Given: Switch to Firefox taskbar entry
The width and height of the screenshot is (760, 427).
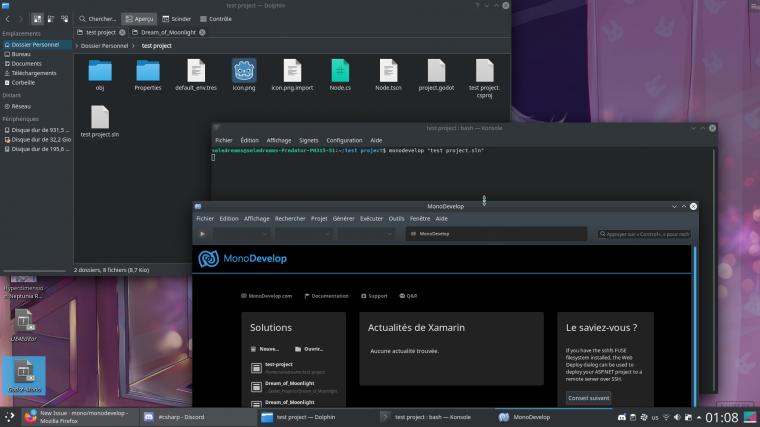Looking at the screenshot, I should tap(80, 417).
